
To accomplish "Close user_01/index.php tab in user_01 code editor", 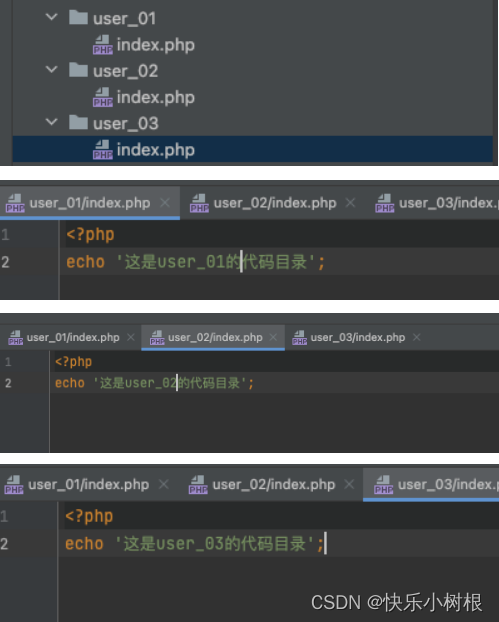I will tap(165, 203).
